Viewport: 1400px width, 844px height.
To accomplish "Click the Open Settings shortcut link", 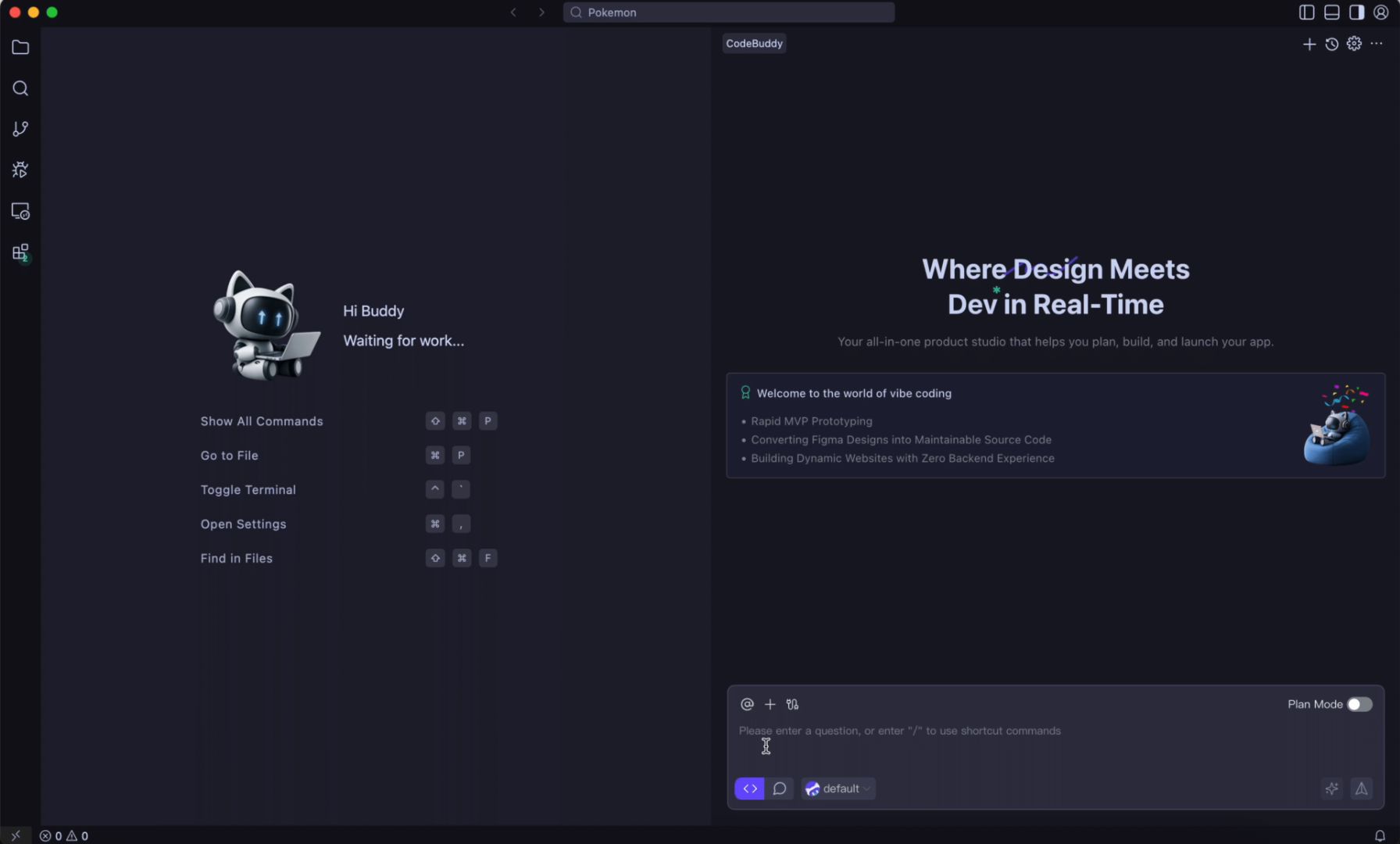I will (243, 524).
